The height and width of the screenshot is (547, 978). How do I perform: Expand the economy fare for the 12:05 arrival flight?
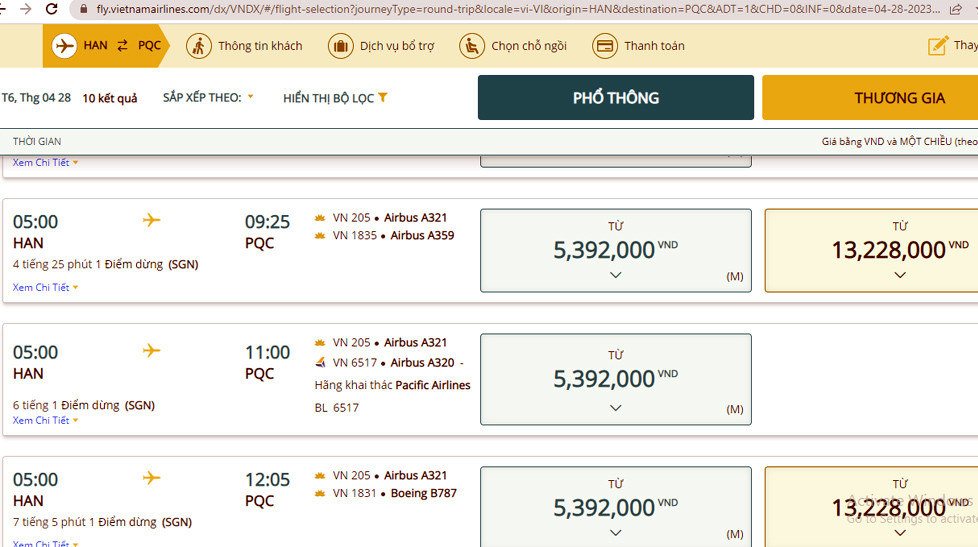pyautogui.click(x=615, y=532)
